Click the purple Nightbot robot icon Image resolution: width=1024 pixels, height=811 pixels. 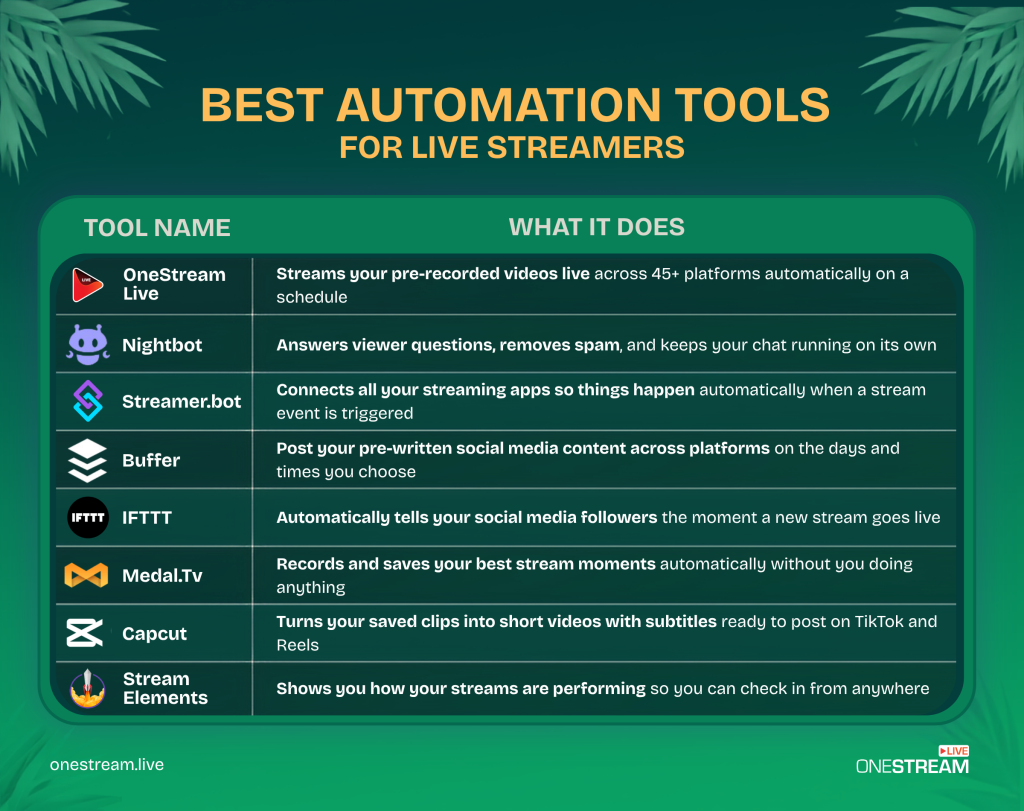[88, 344]
